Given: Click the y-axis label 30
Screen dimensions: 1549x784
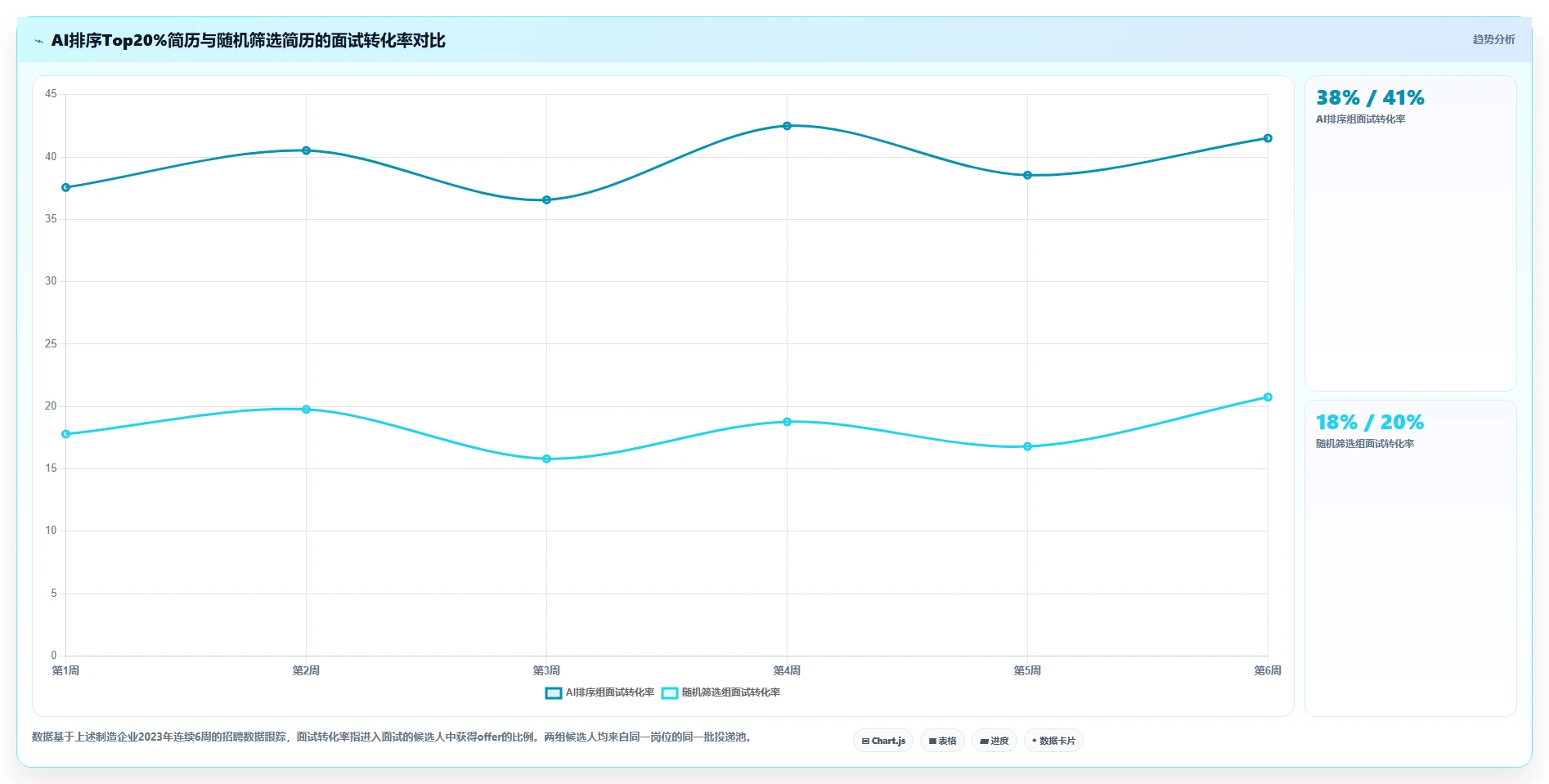Looking at the screenshot, I should (51, 281).
